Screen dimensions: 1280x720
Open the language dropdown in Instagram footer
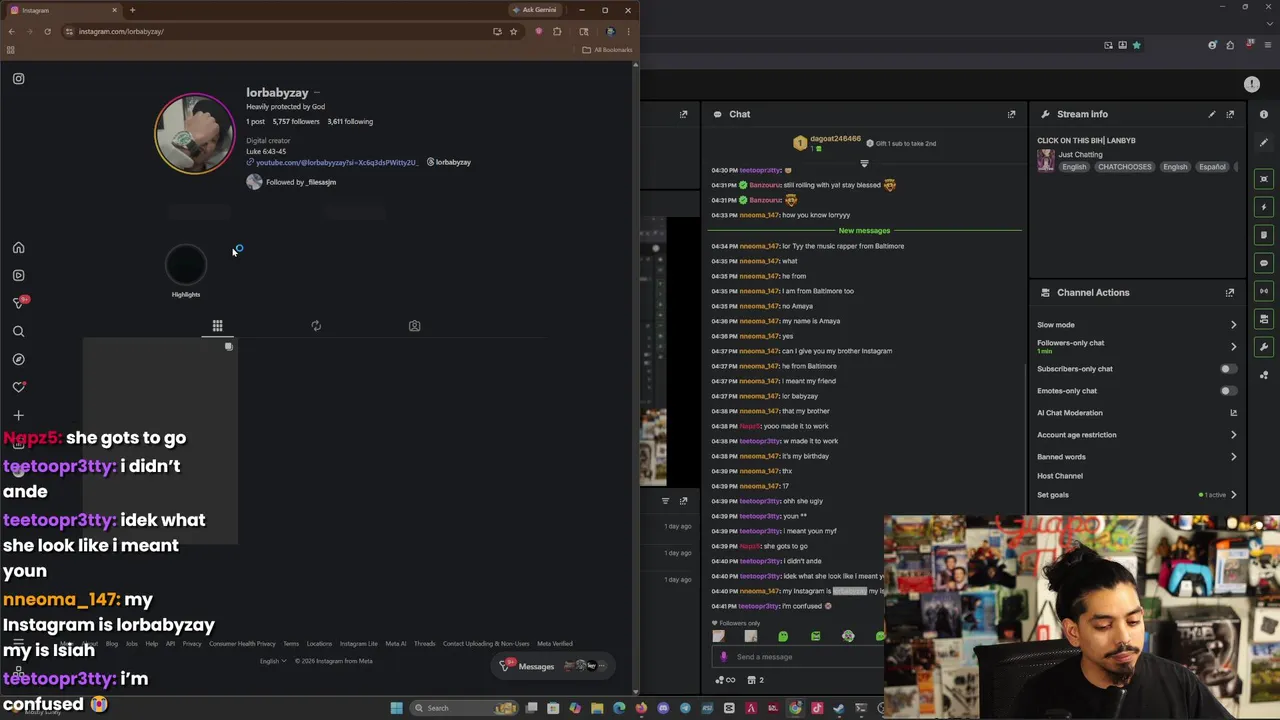click(273, 661)
